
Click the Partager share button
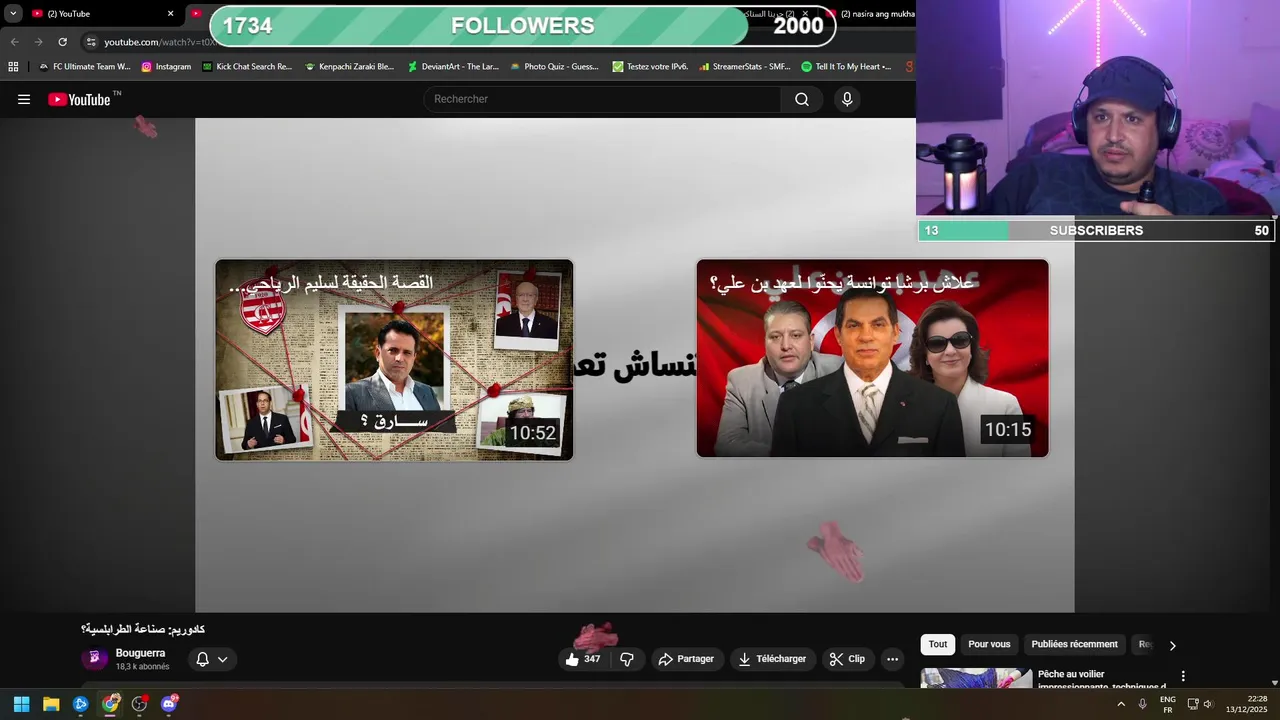tap(686, 659)
